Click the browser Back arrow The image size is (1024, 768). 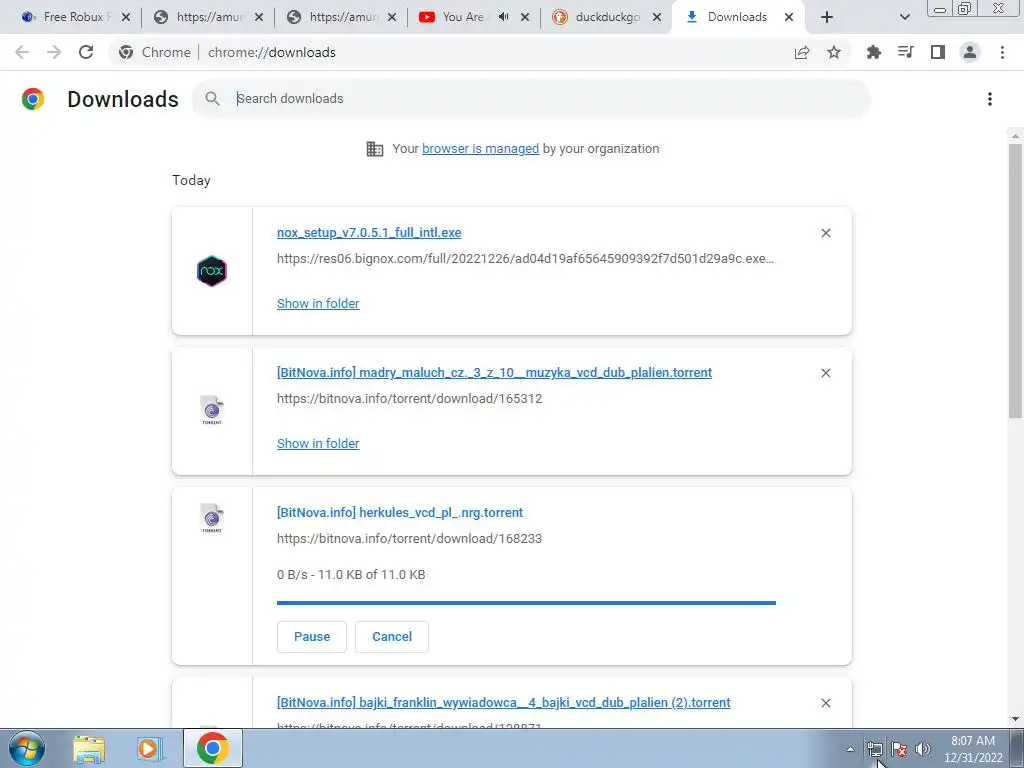point(22,52)
